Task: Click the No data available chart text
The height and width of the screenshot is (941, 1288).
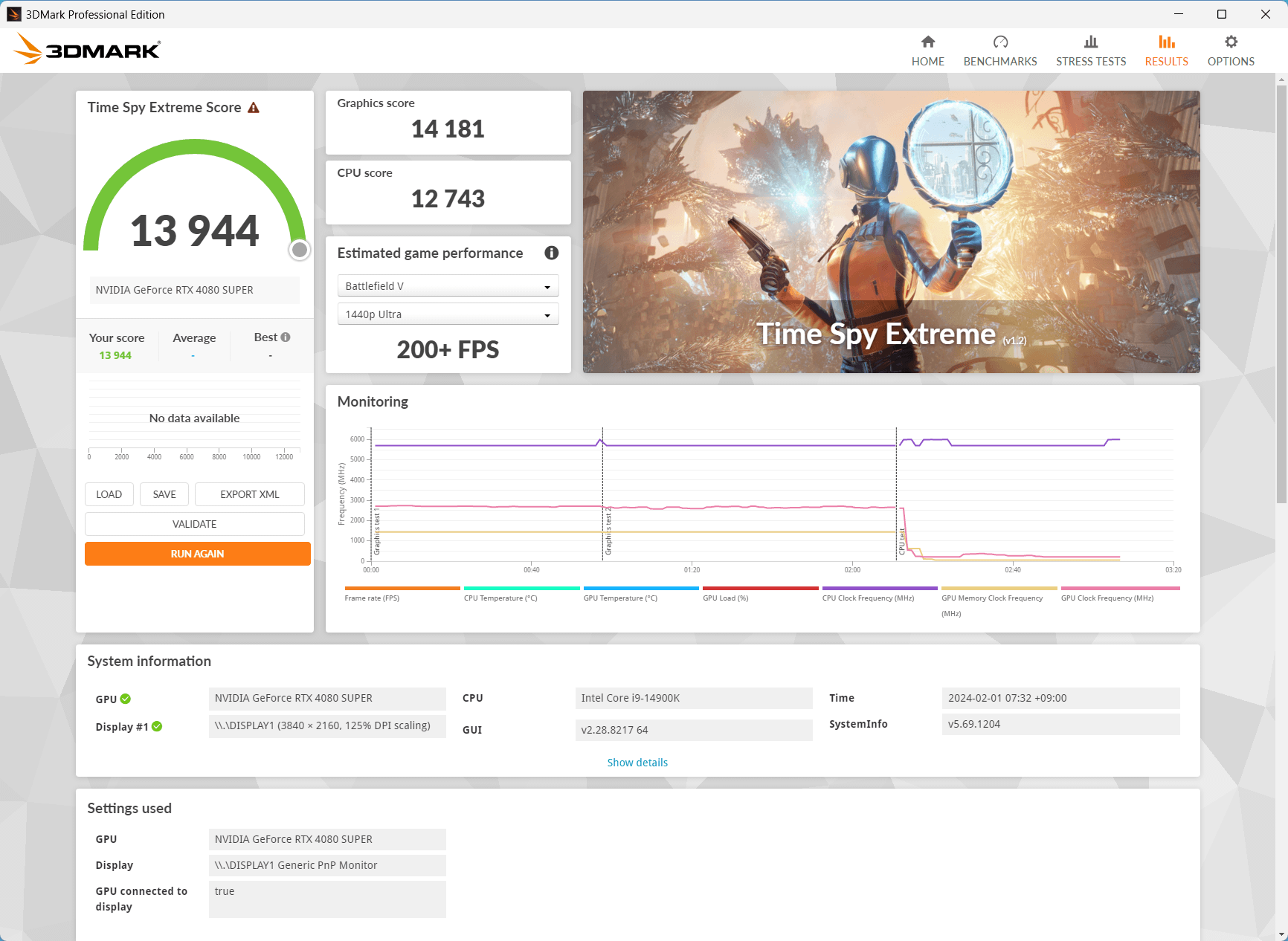Action: 195,418
